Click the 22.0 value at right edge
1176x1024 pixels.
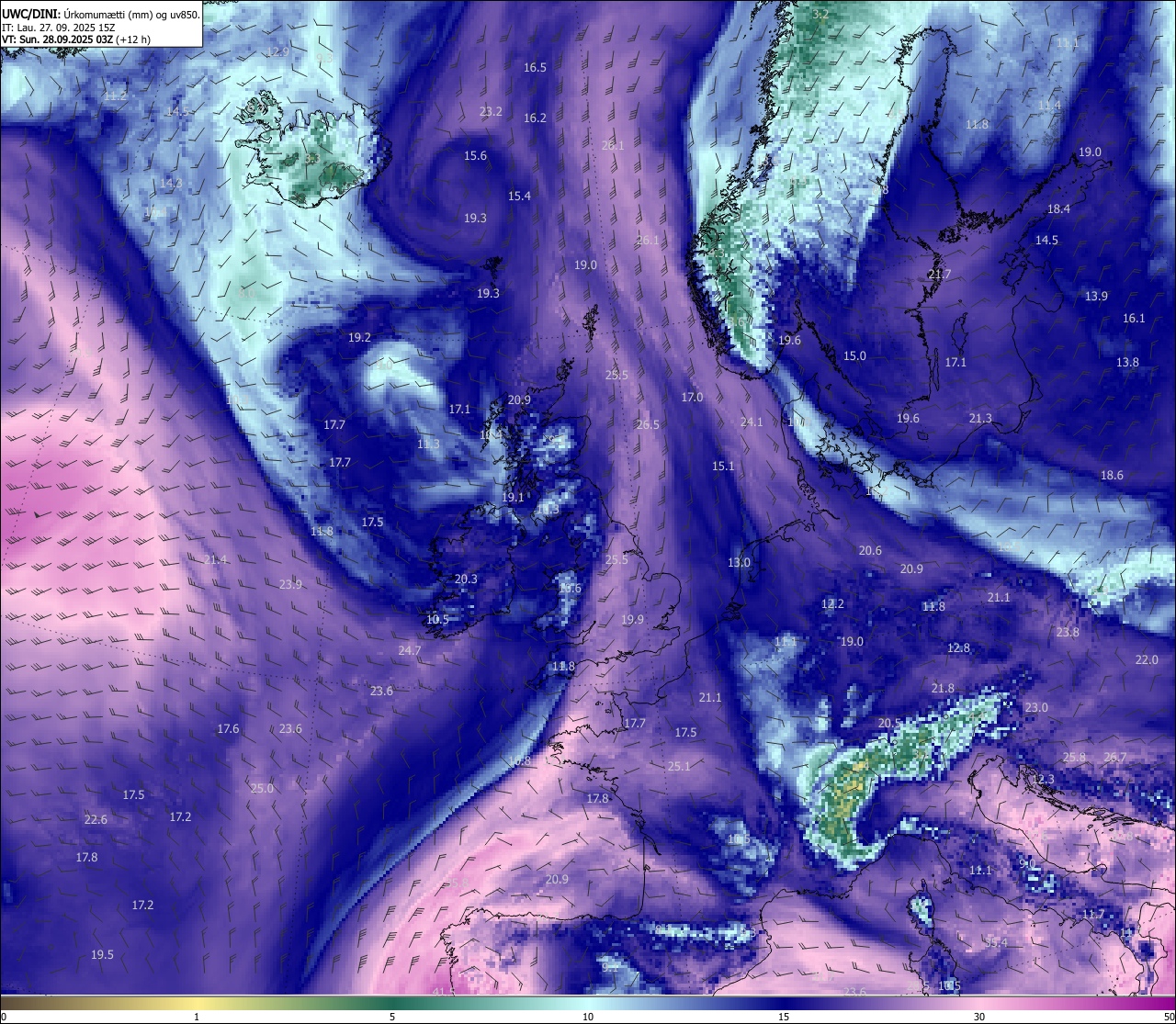[x=1147, y=660]
